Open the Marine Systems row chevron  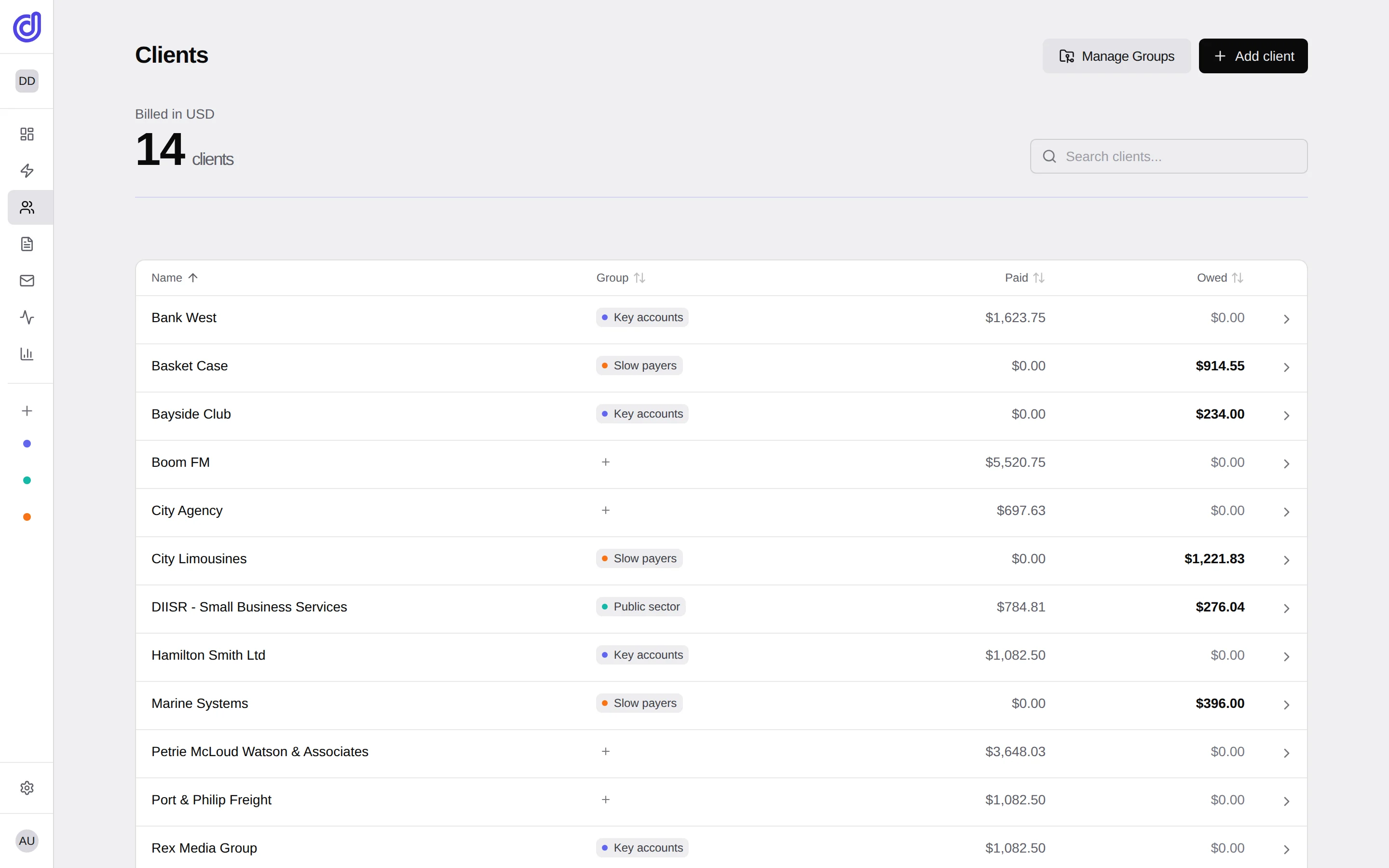pos(1286,705)
